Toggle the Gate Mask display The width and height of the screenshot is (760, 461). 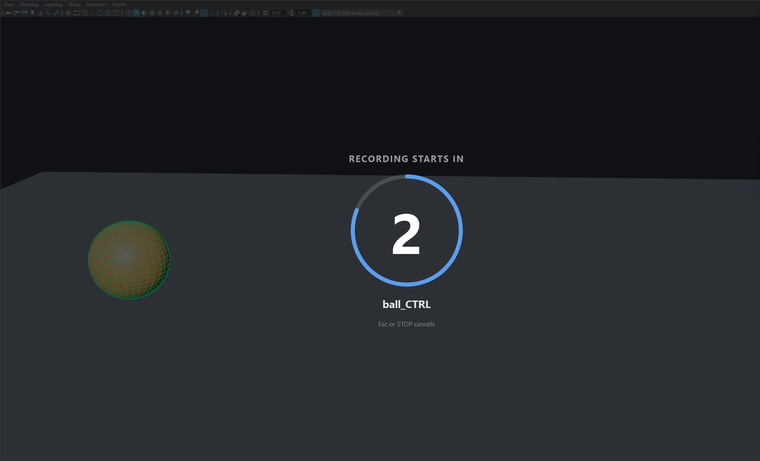[x=92, y=13]
